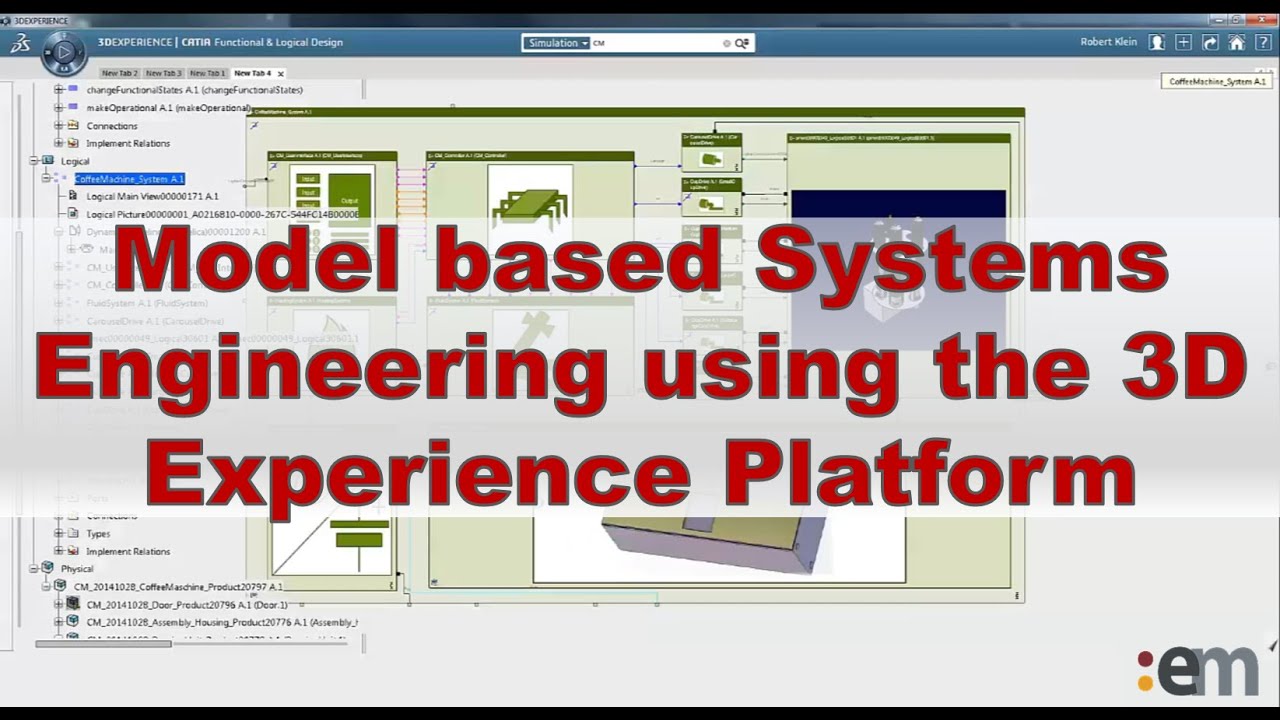Expand the Types node

(58, 534)
